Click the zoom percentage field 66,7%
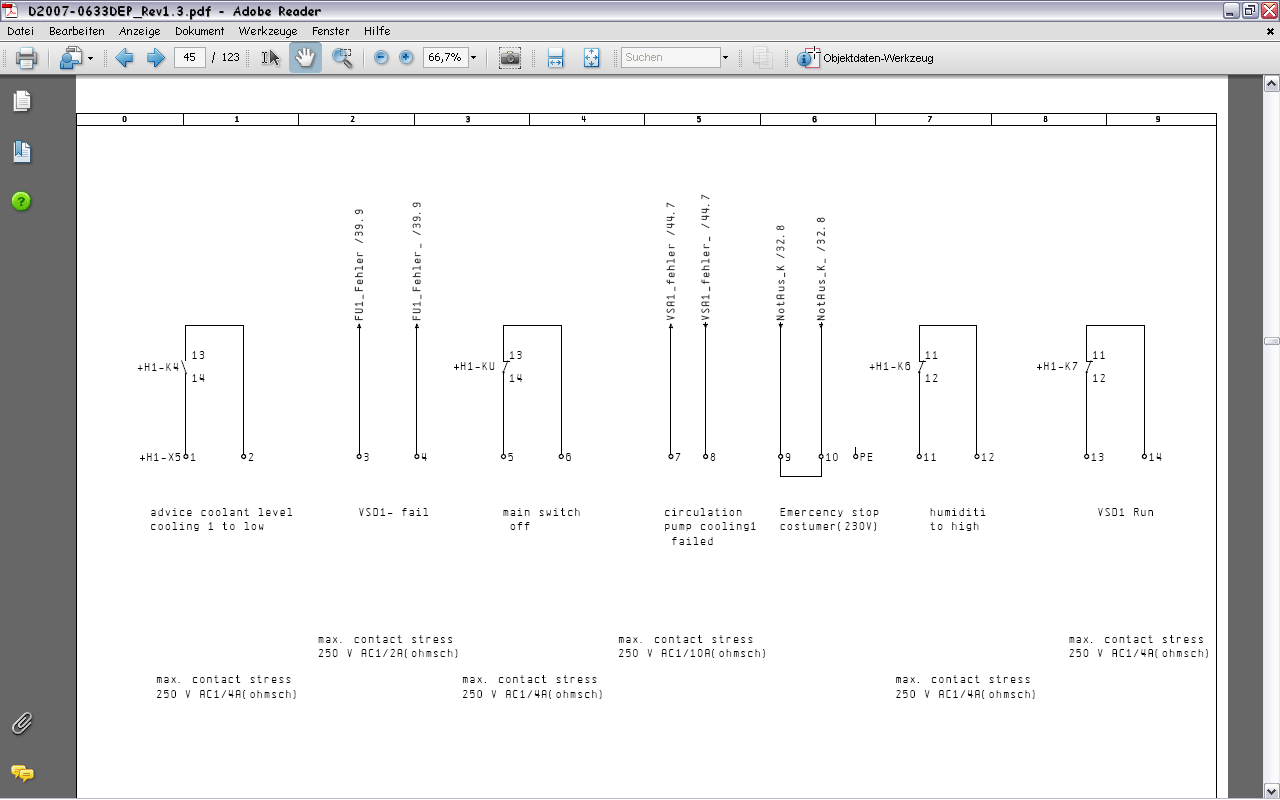This screenshot has width=1280, height=800. click(444, 57)
